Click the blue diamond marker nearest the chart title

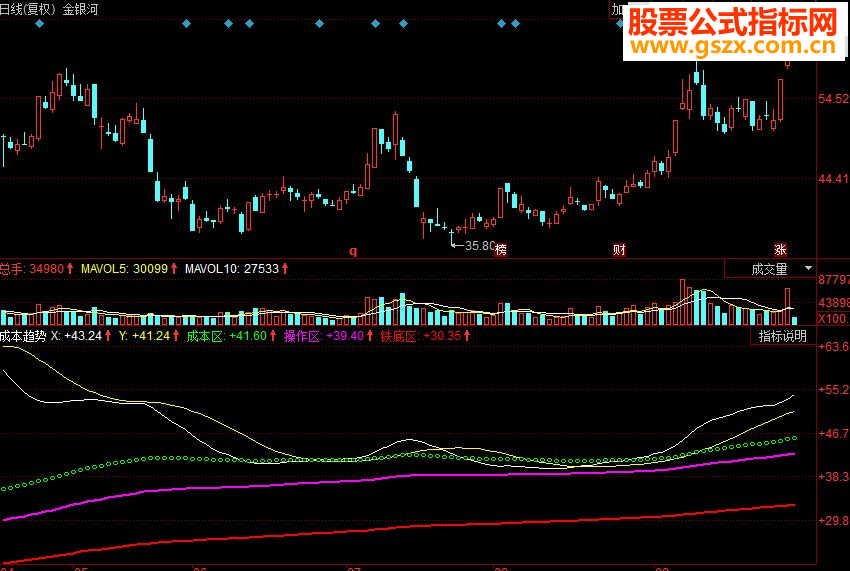point(40,24)
